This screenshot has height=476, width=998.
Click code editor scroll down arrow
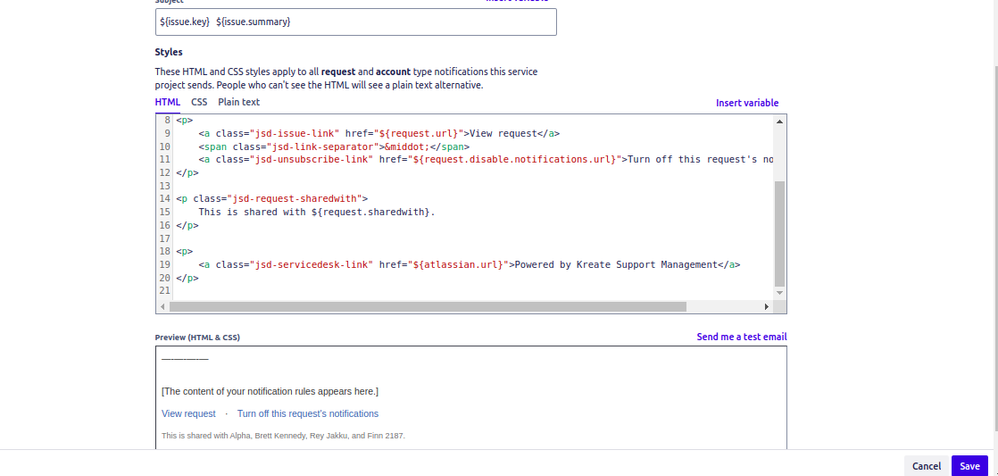[780, 292]
